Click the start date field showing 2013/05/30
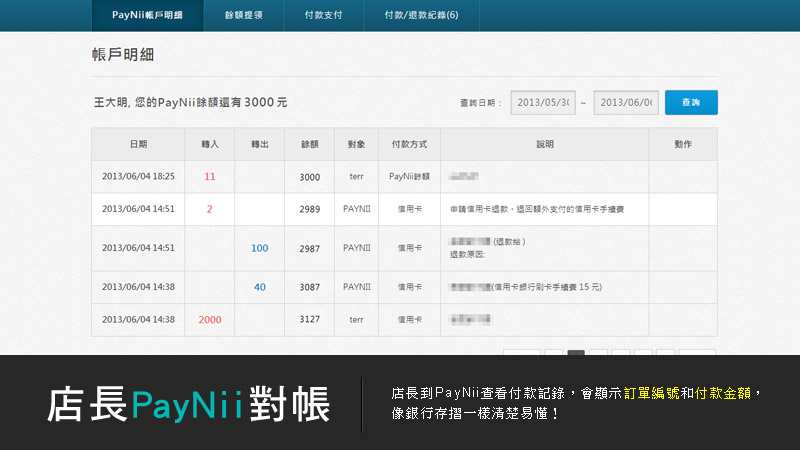This screenshot has height=450, width=800. click(543, 102)
